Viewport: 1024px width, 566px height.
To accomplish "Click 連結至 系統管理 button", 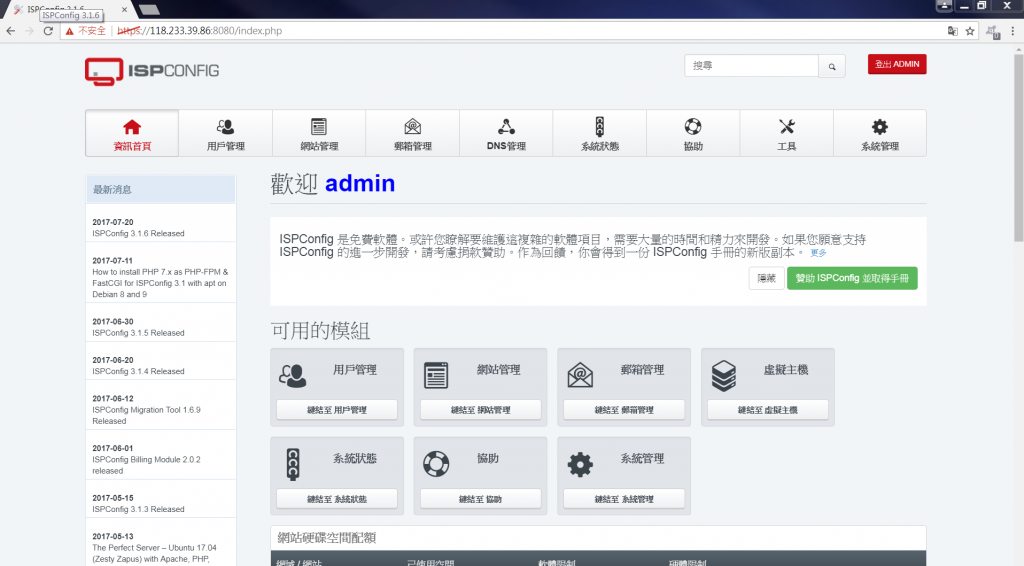I will tap(624, 499).
